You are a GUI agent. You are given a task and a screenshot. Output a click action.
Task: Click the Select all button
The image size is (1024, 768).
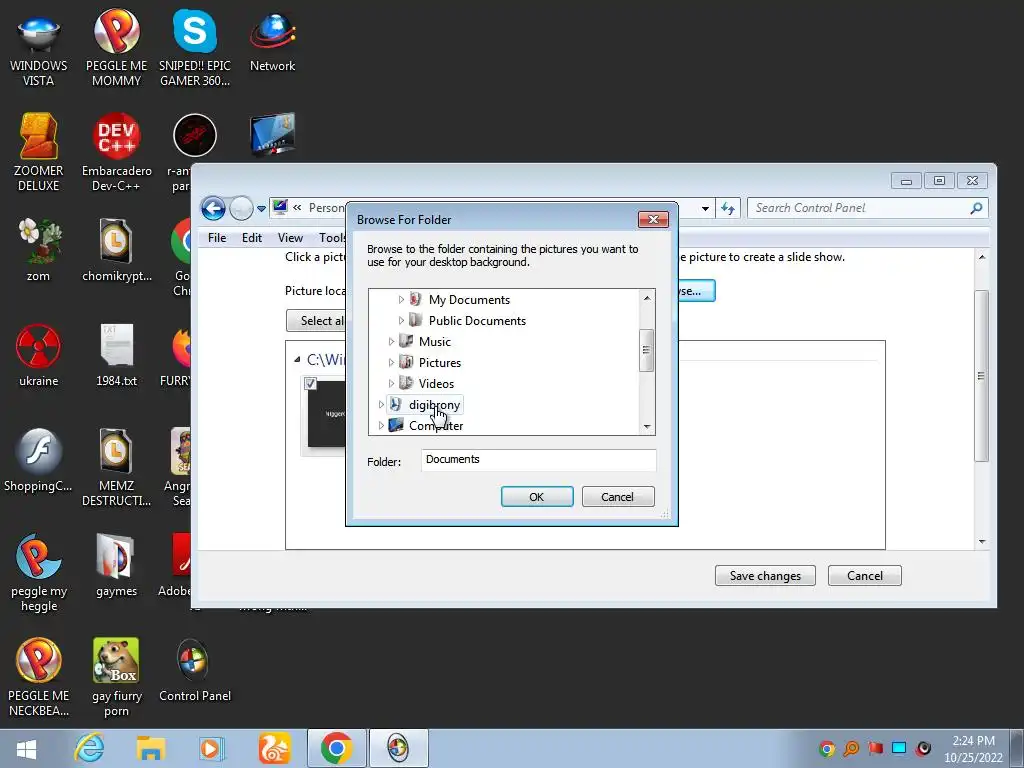tap(317, 321)
